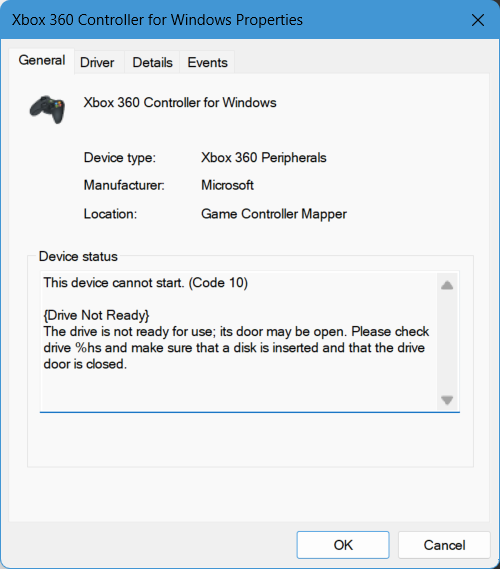Screen dimensions: 500x569
Task: Open the Details tab
Action: coord(152,62)
